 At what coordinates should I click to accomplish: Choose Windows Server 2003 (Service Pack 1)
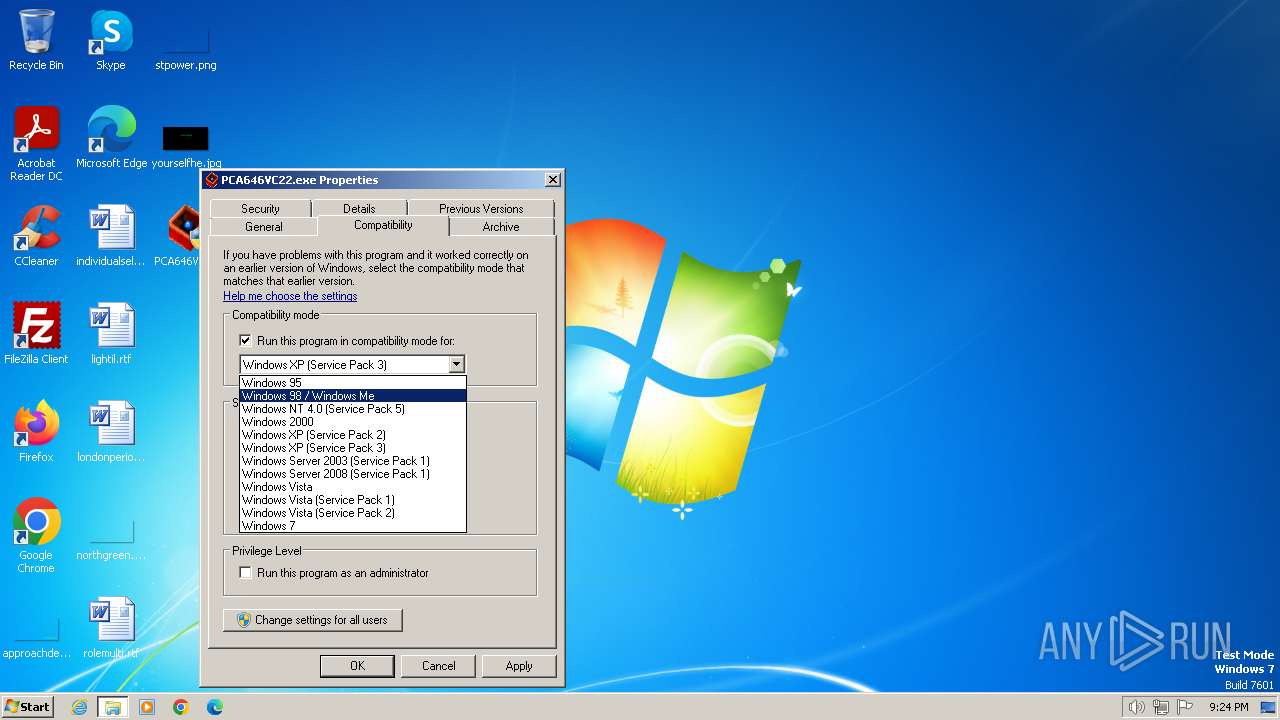[353, 461]
